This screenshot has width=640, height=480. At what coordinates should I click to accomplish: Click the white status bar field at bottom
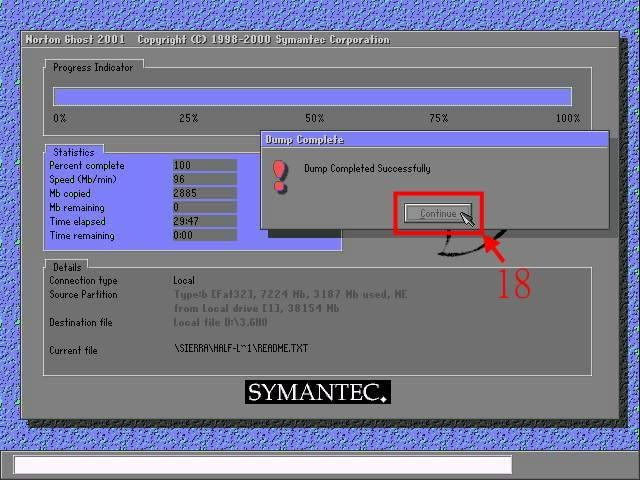tap(263, 465)
